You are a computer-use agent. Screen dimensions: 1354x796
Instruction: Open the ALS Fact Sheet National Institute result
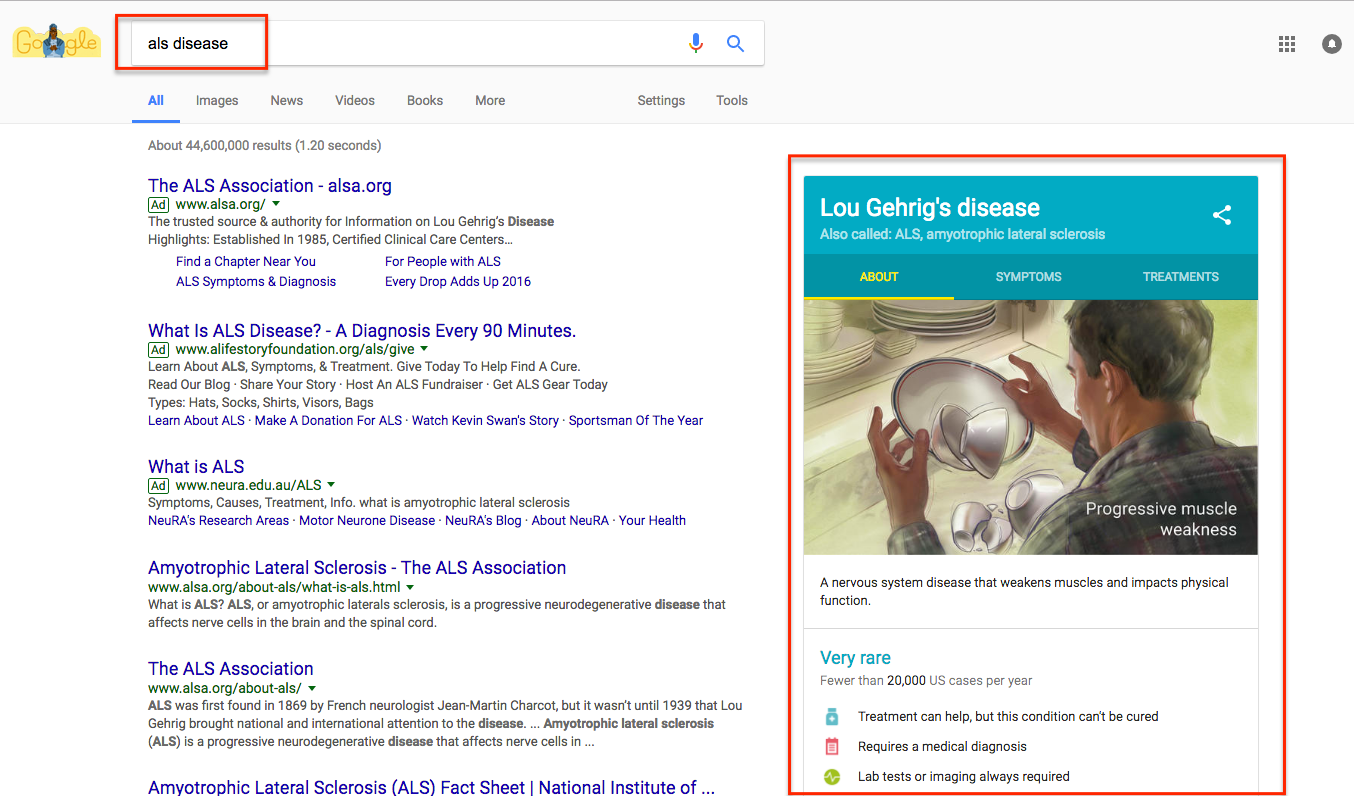click(x=431, y=787)
